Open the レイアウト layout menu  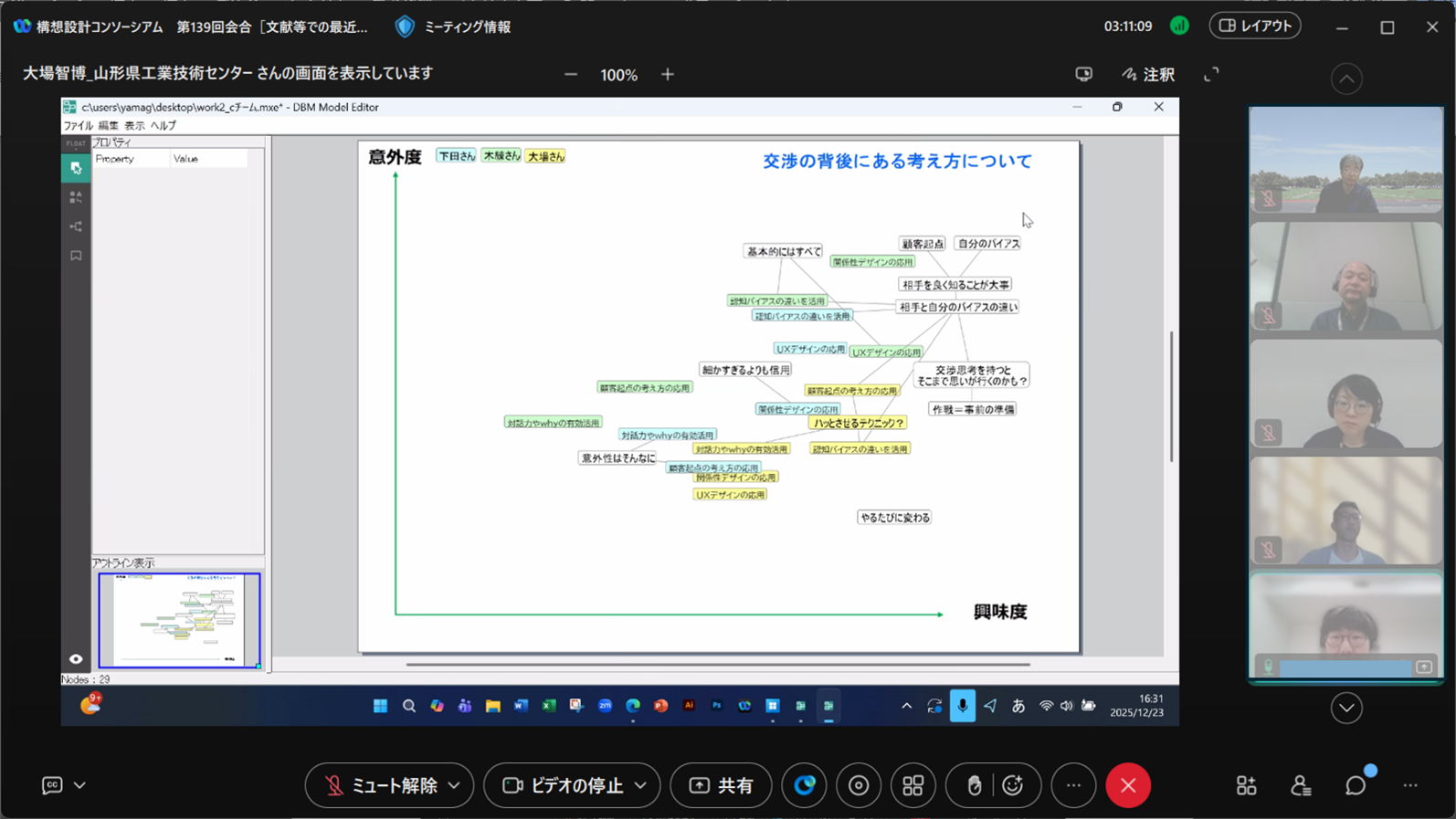[1255, 26]
